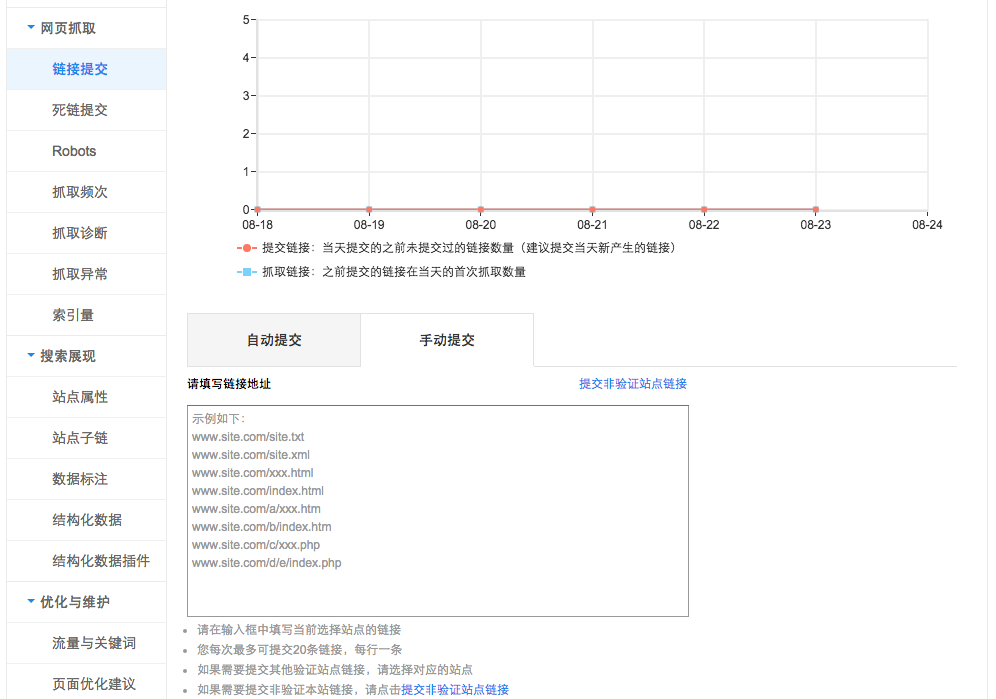
Task: Select 抓取异常 menu item
Action: pos(80,274)
